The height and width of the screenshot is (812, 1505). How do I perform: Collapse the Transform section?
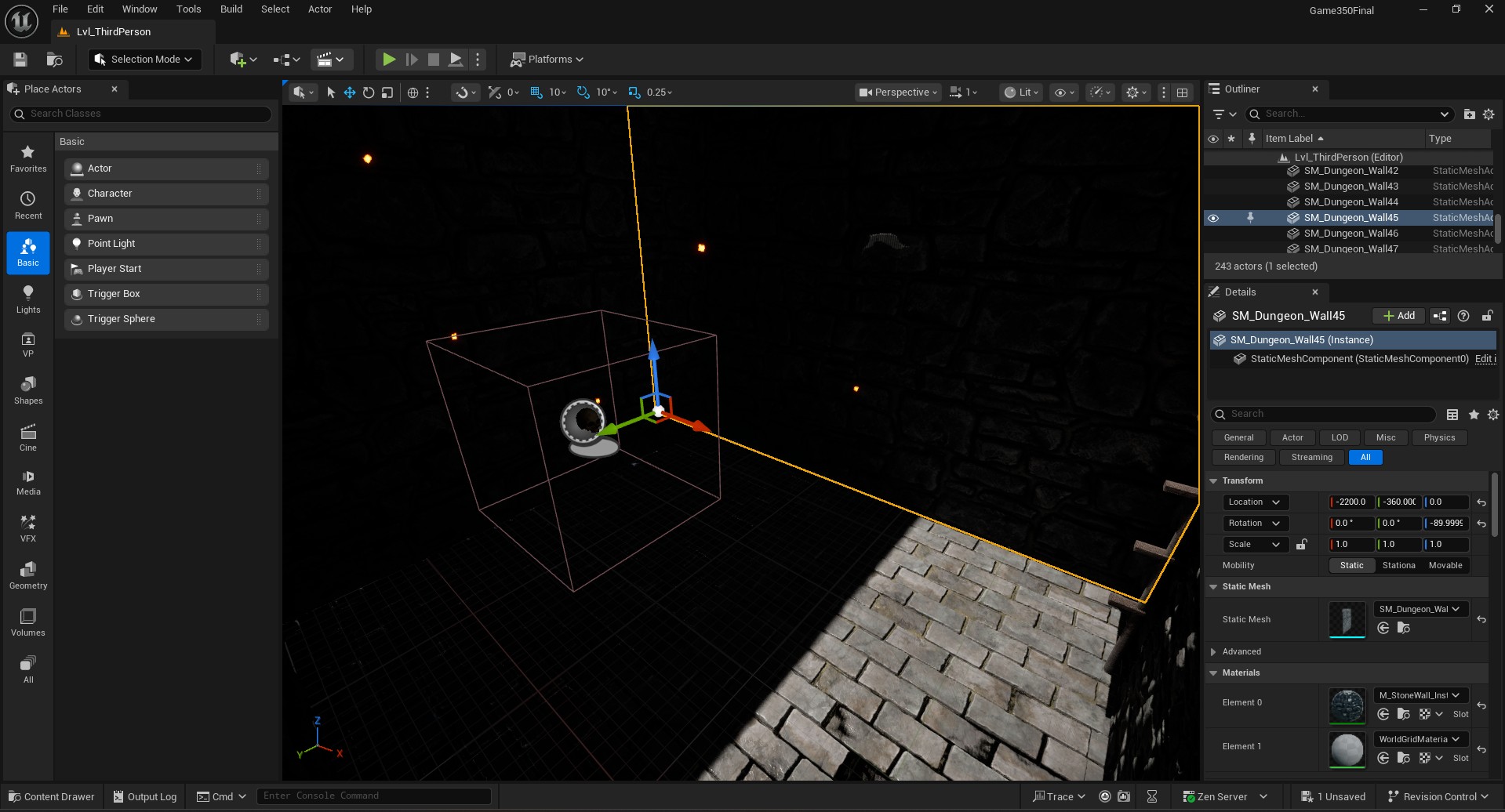click(x=1214, y=480)
